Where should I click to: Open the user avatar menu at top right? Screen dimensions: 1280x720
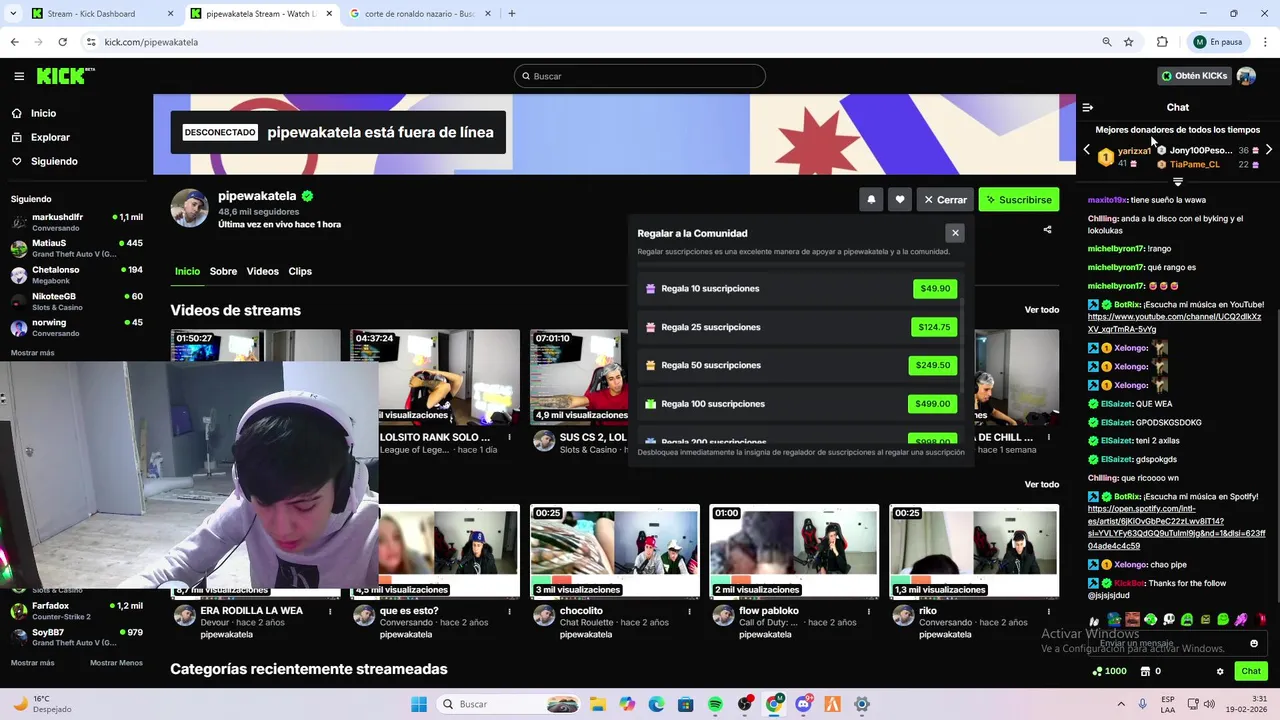(x=1246, y=76)
